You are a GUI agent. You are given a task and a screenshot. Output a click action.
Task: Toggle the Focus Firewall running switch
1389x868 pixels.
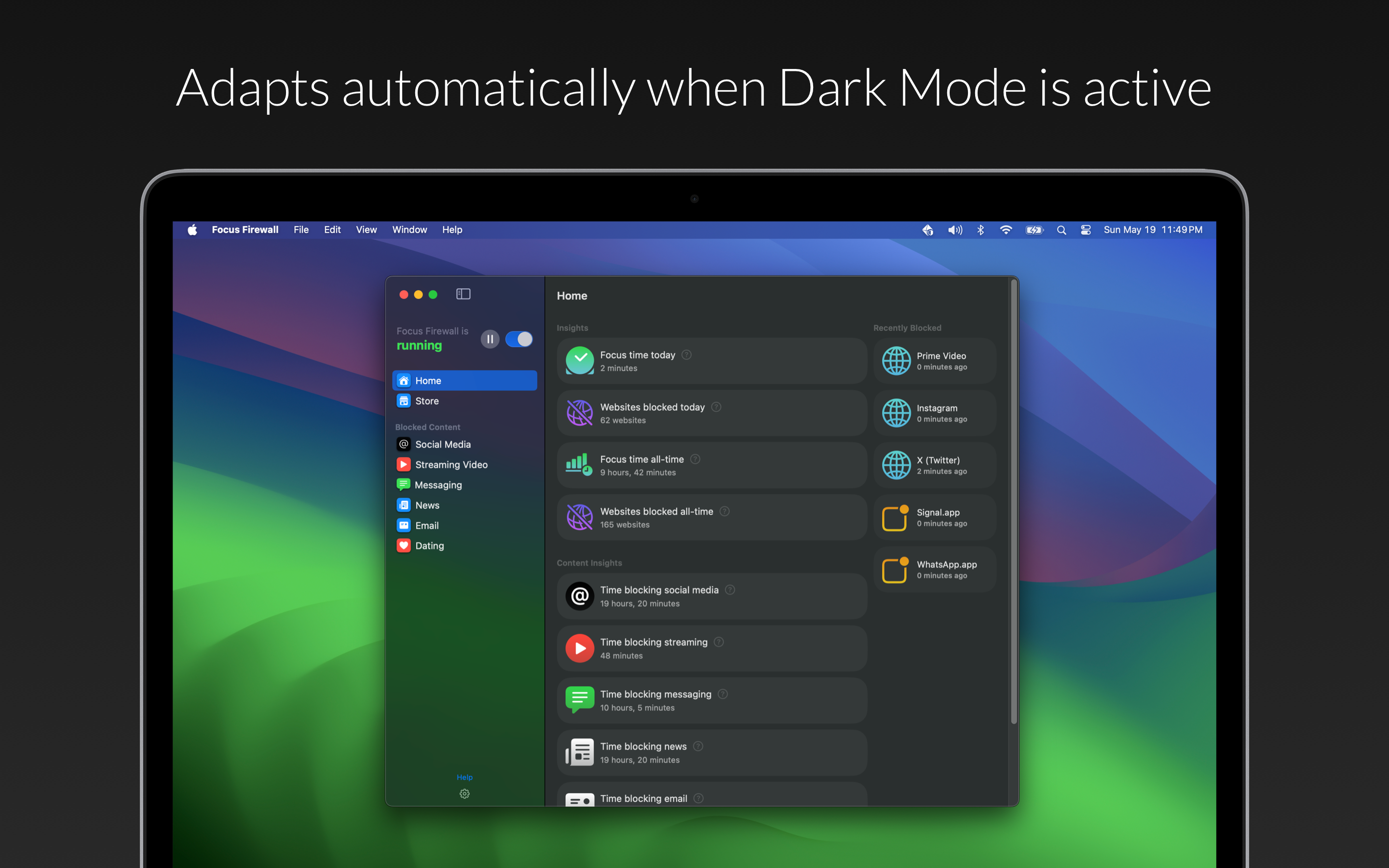tap(519, 339)
